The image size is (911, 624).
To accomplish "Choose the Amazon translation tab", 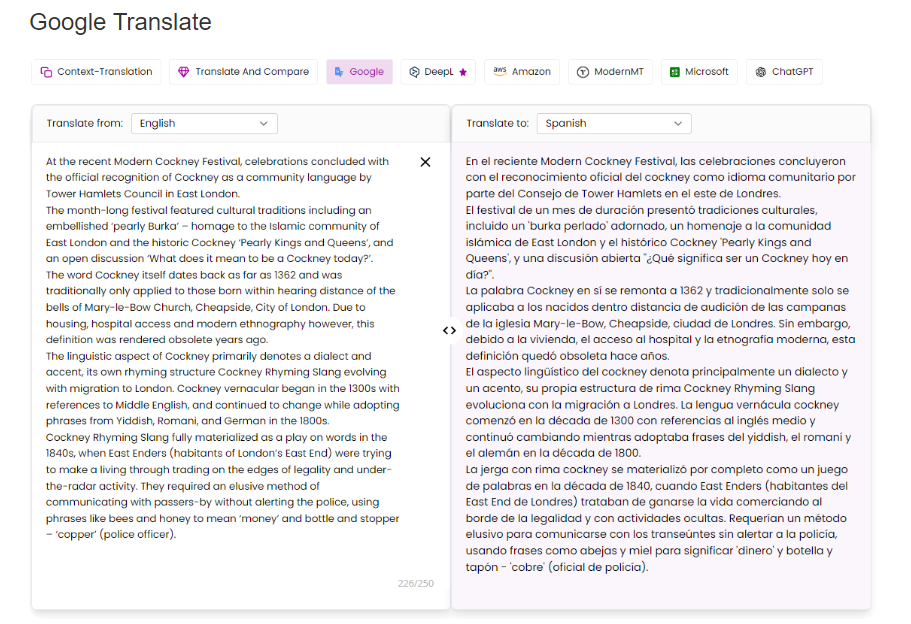I will click(x=522, y=71).
